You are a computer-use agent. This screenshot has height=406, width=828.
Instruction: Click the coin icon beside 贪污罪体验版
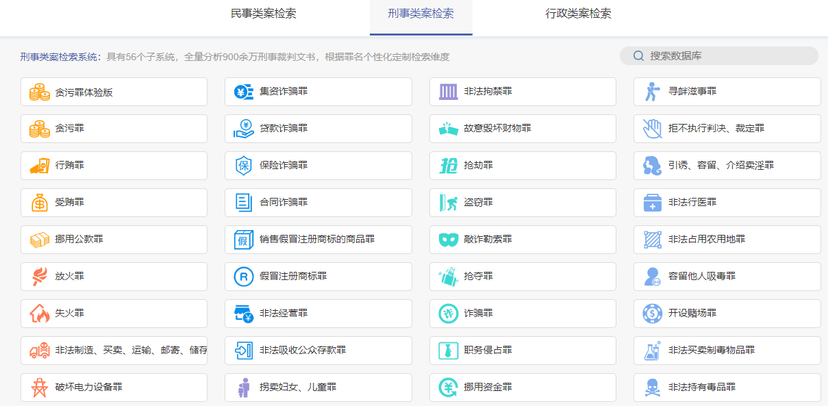click(39, 92)
